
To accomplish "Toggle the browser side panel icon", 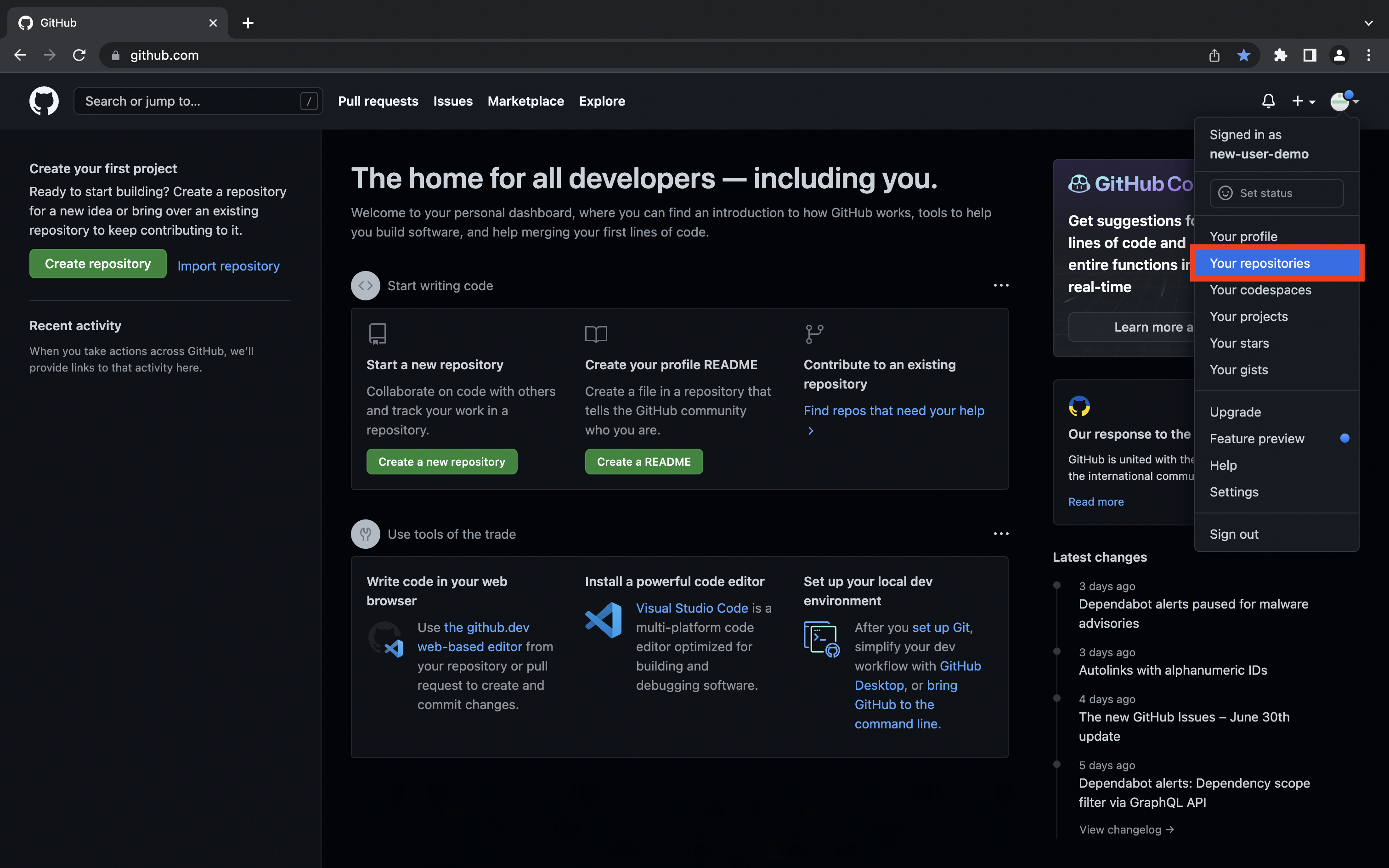I will [1310, 55].
